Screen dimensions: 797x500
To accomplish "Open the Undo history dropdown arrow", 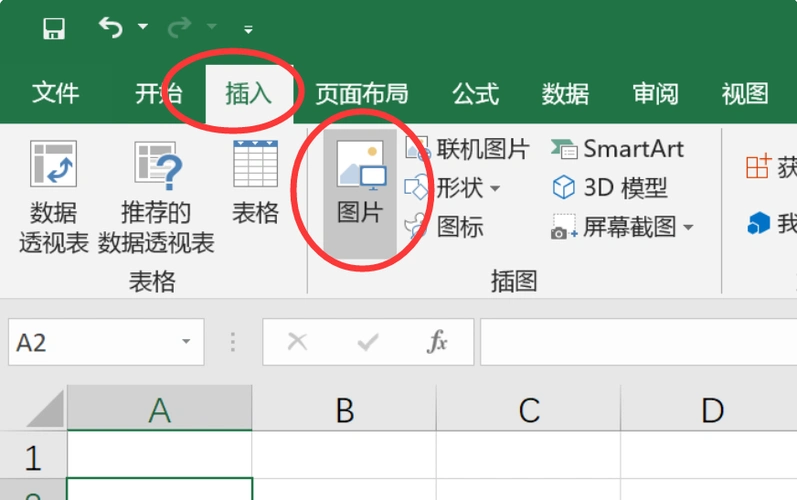I will (143, 26).
